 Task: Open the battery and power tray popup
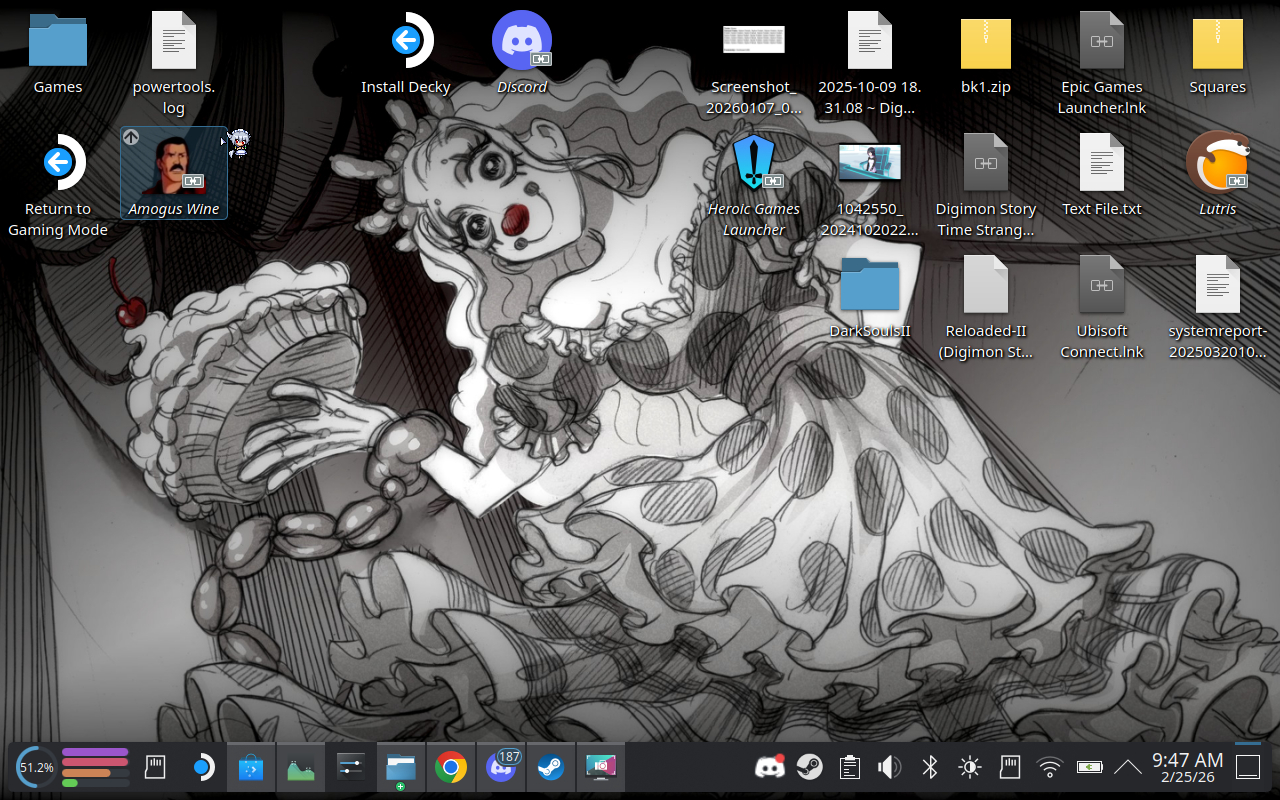[x=1089, y=767]
